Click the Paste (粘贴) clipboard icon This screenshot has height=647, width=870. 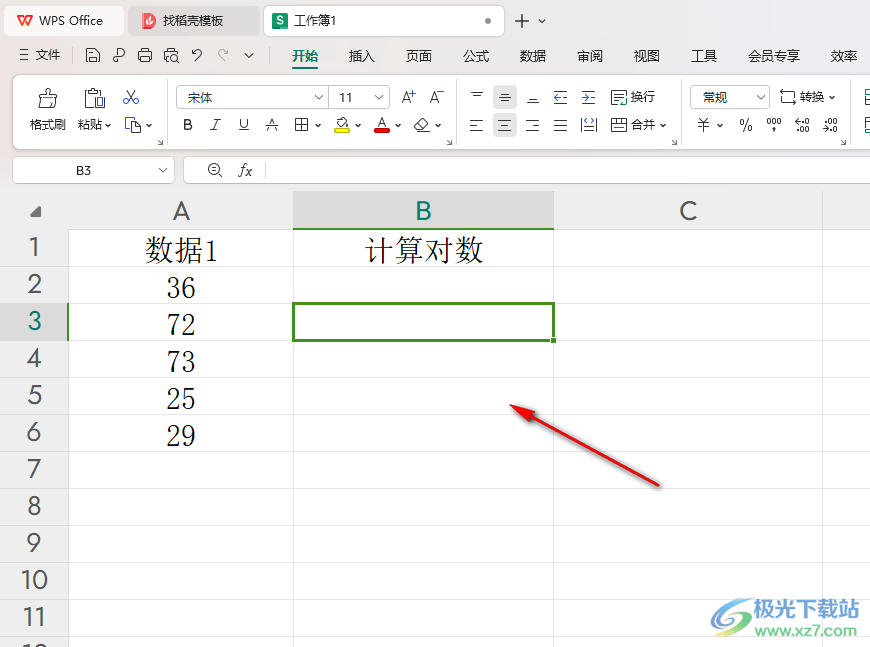tap(94, 98)
